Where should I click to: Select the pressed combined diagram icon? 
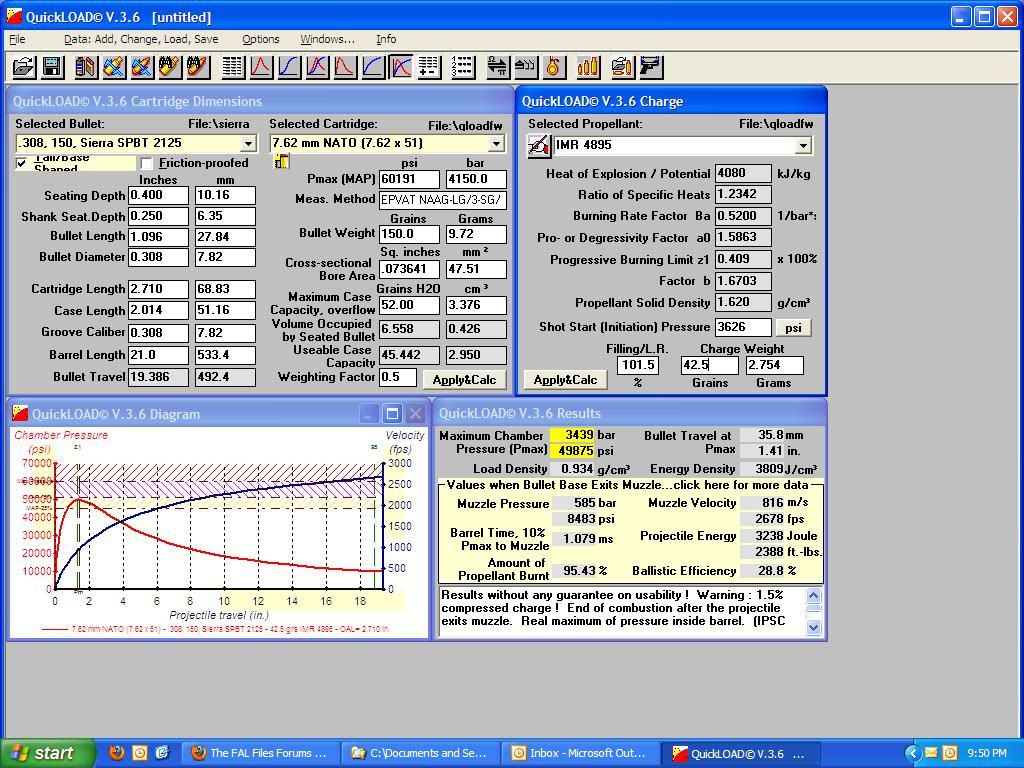pos(401,67)
